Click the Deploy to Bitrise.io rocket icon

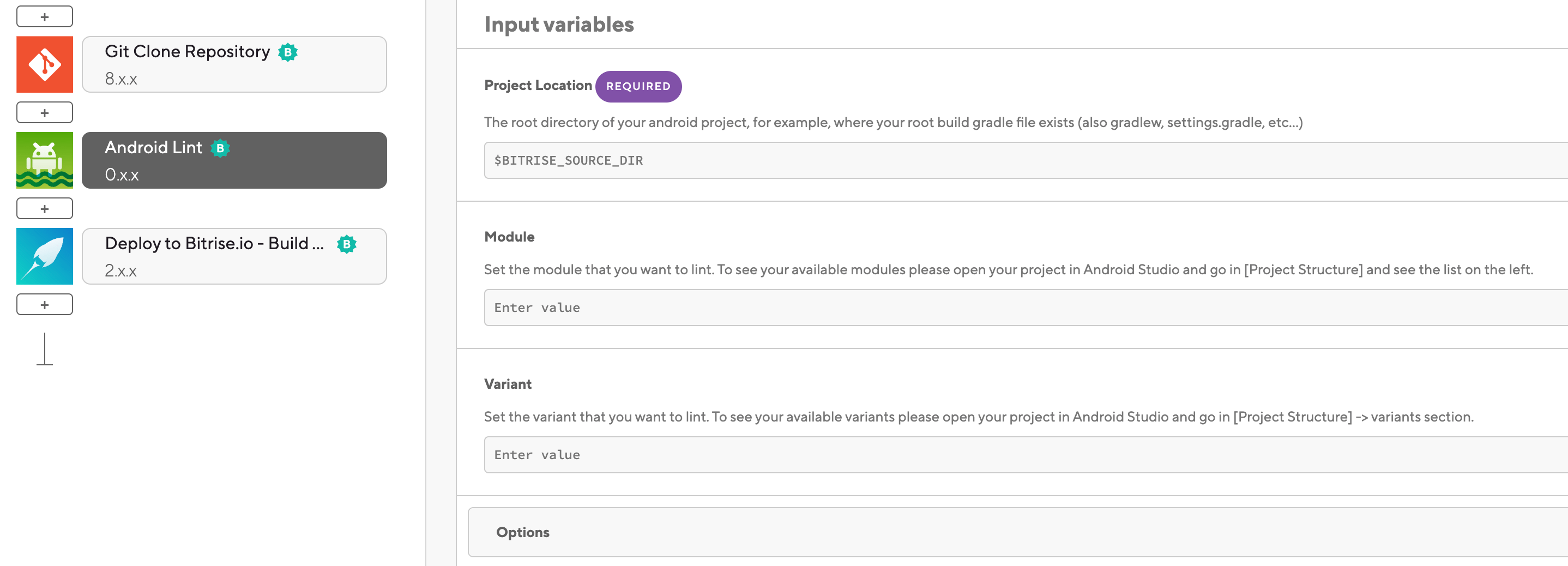[x=45, y=256]
